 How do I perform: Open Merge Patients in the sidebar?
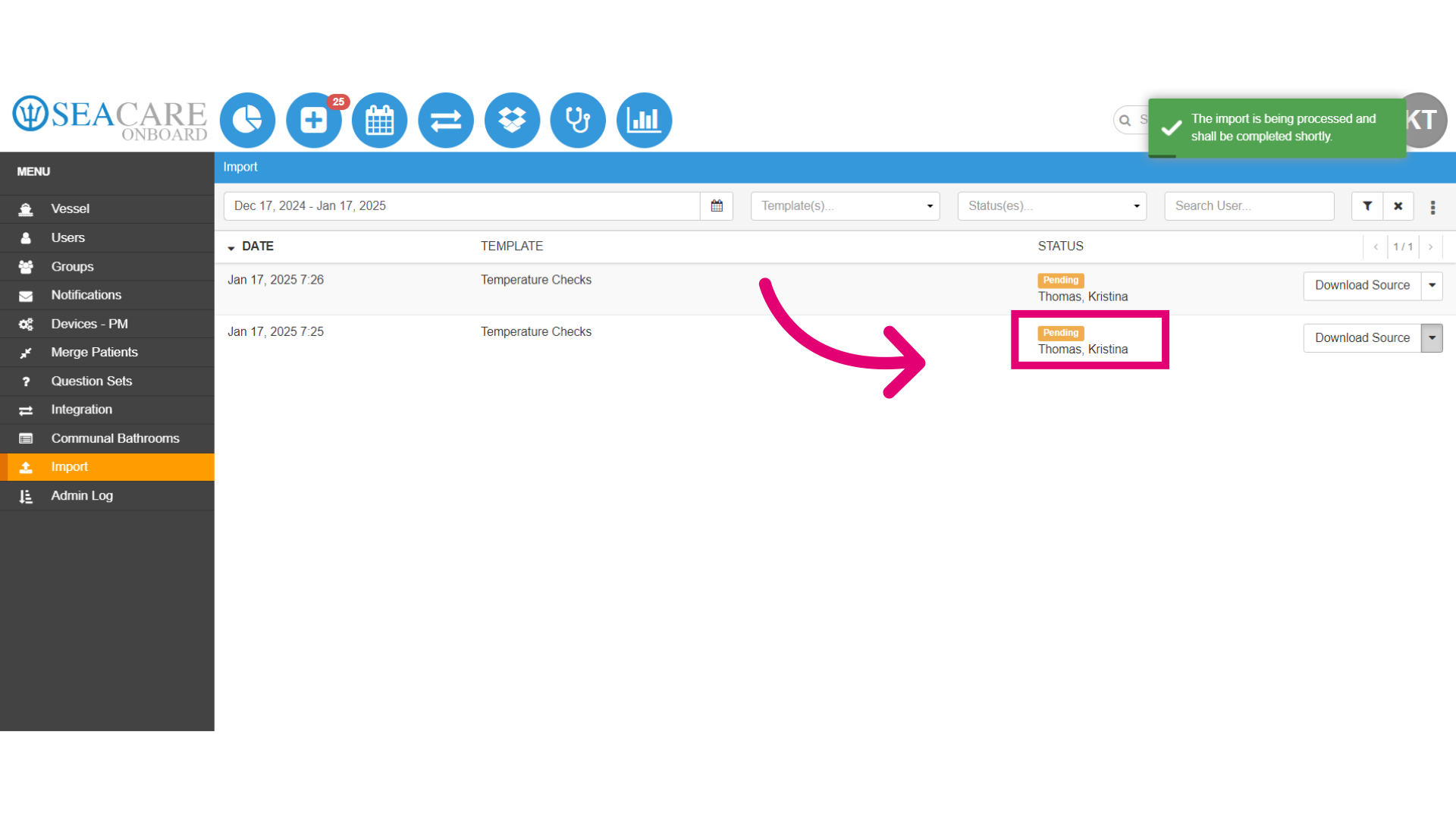[107, 352]
